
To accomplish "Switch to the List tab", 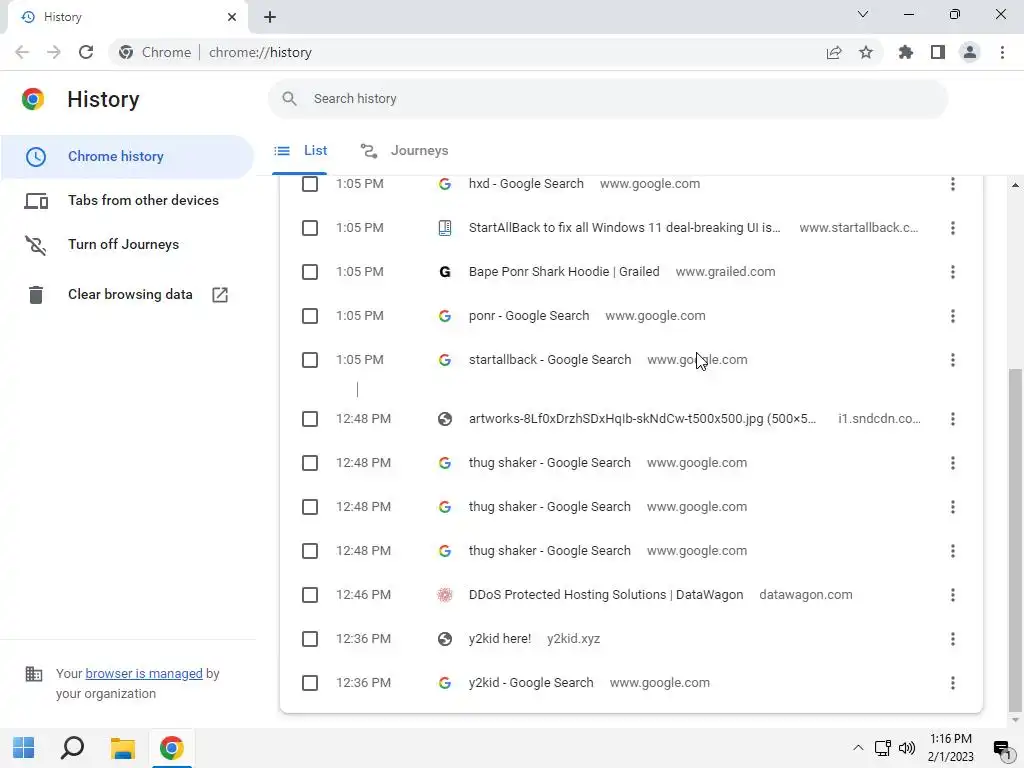I will point(300,151).
